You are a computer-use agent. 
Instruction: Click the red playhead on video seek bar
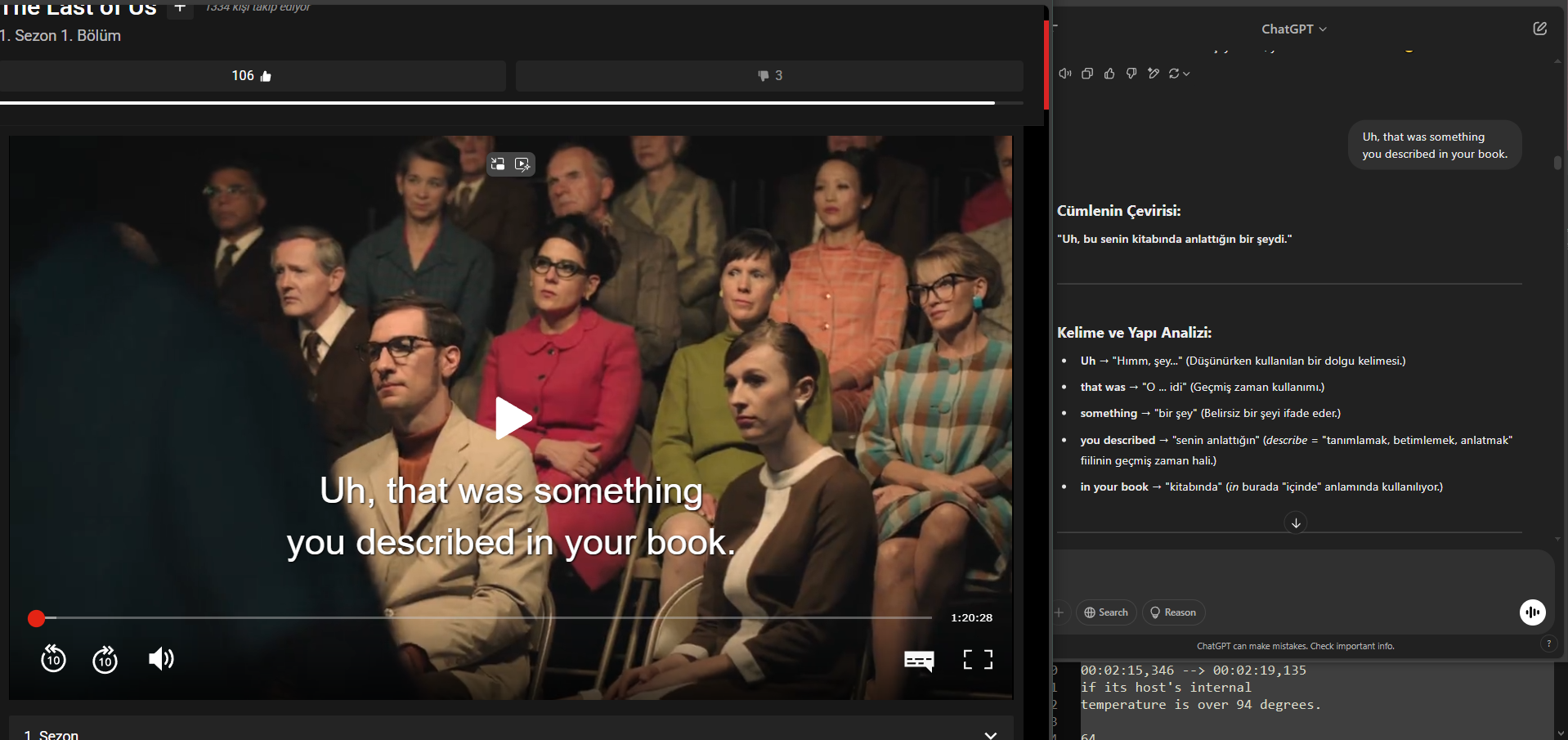point(36,618)
